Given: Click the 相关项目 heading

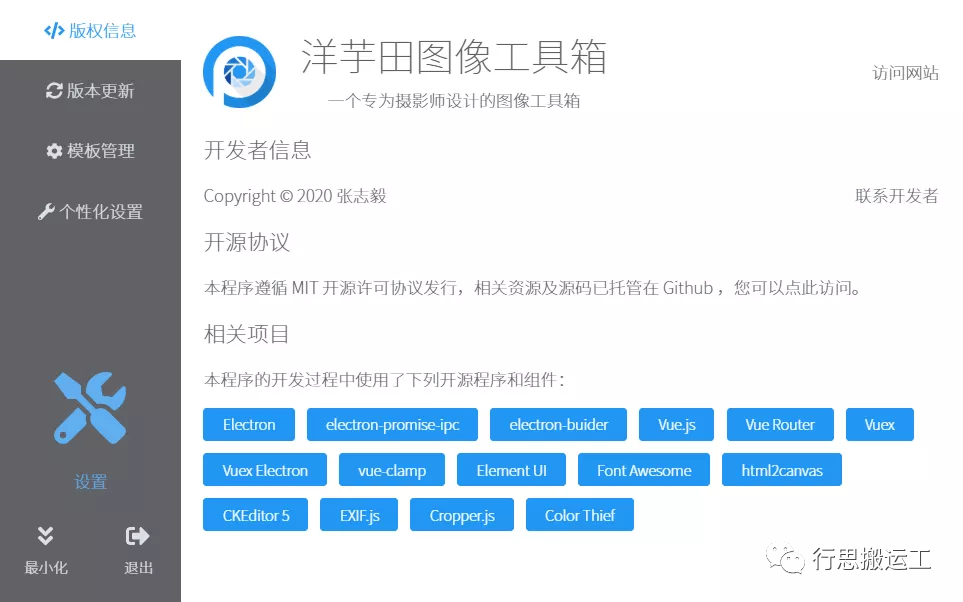Looking at the screenshot, I should click(x=246, y=334).
